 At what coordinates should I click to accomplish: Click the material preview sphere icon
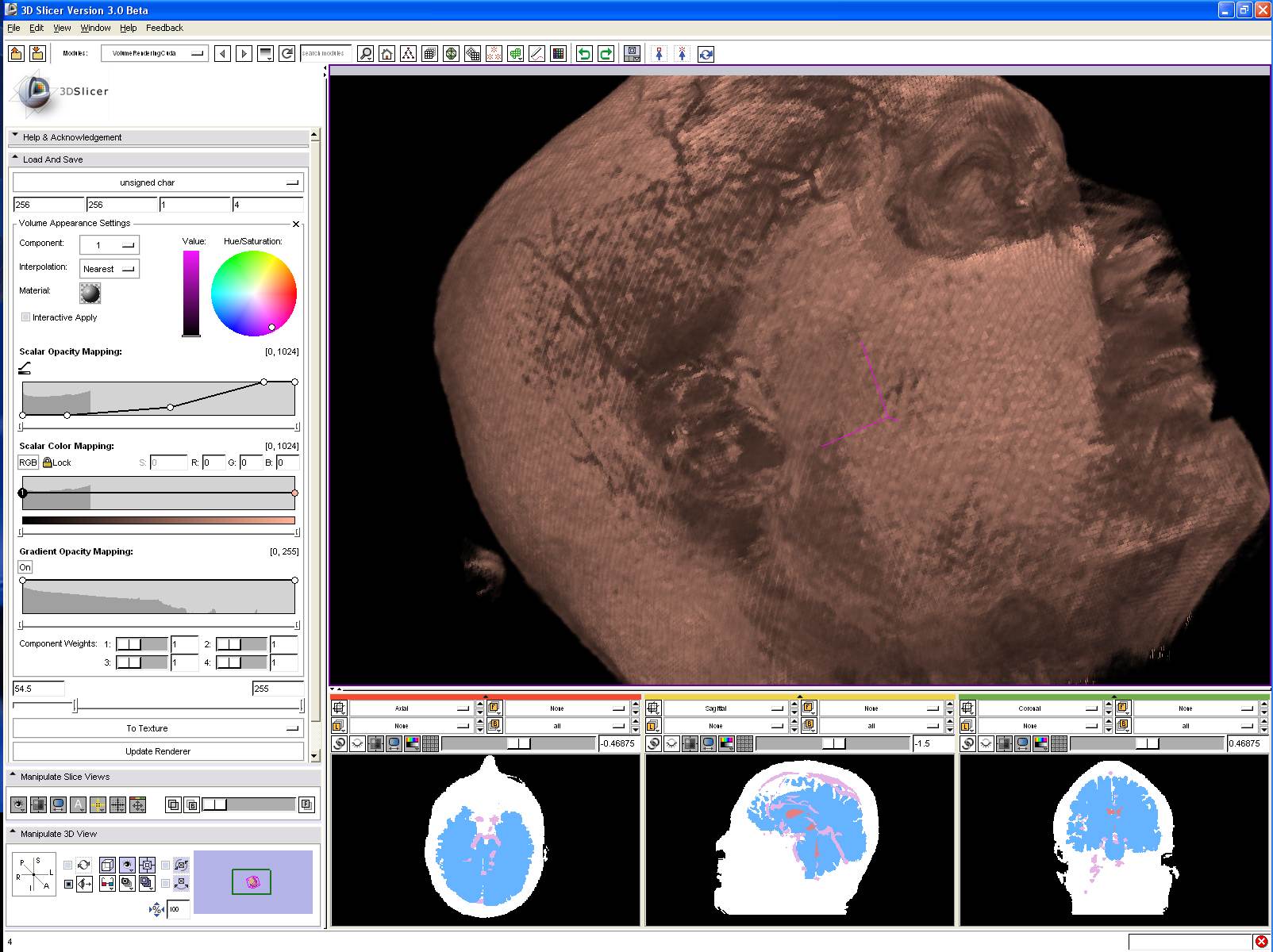[x=90, y=294]
